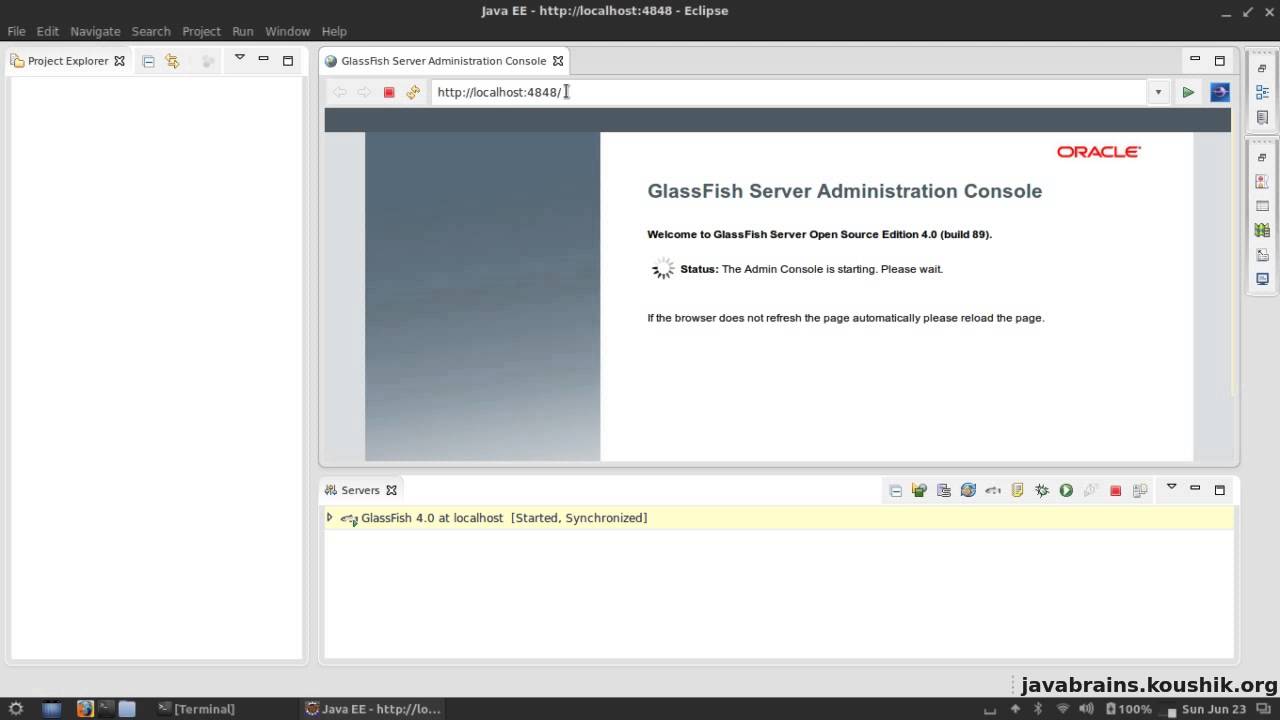
Task: Start the server with green play button
Action: tap(1066, 490)
